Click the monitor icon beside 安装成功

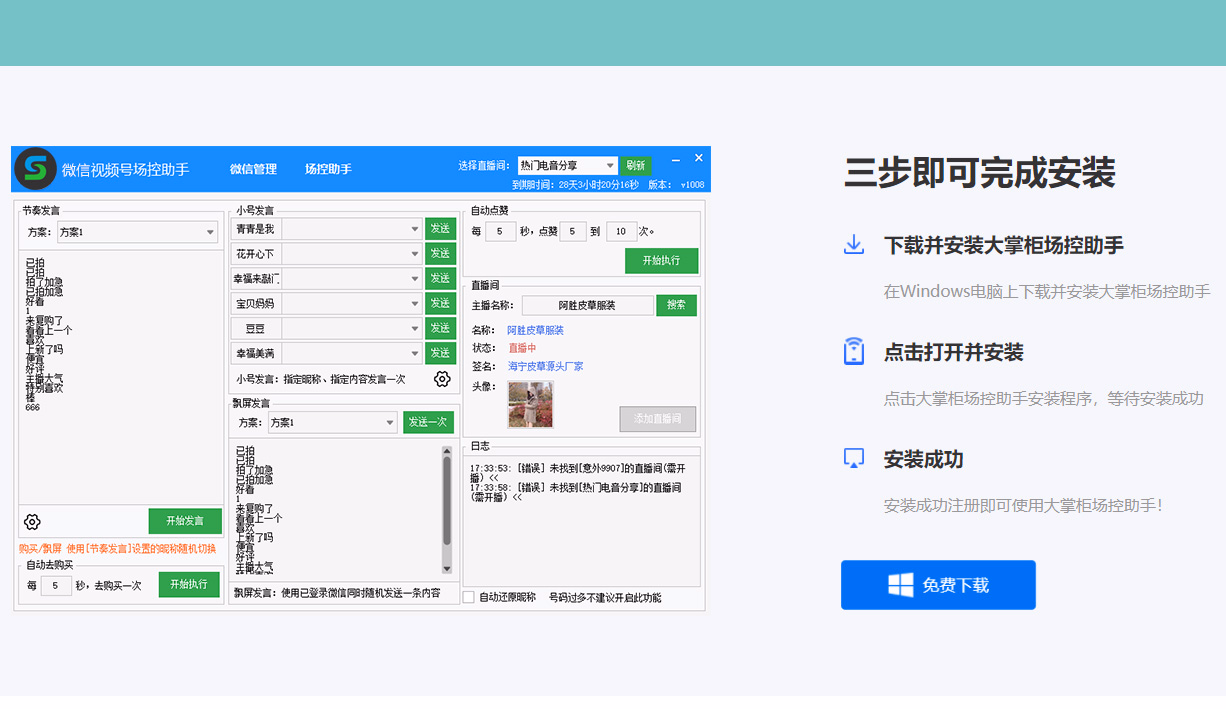pyautogui.click(x=854, y=459)
